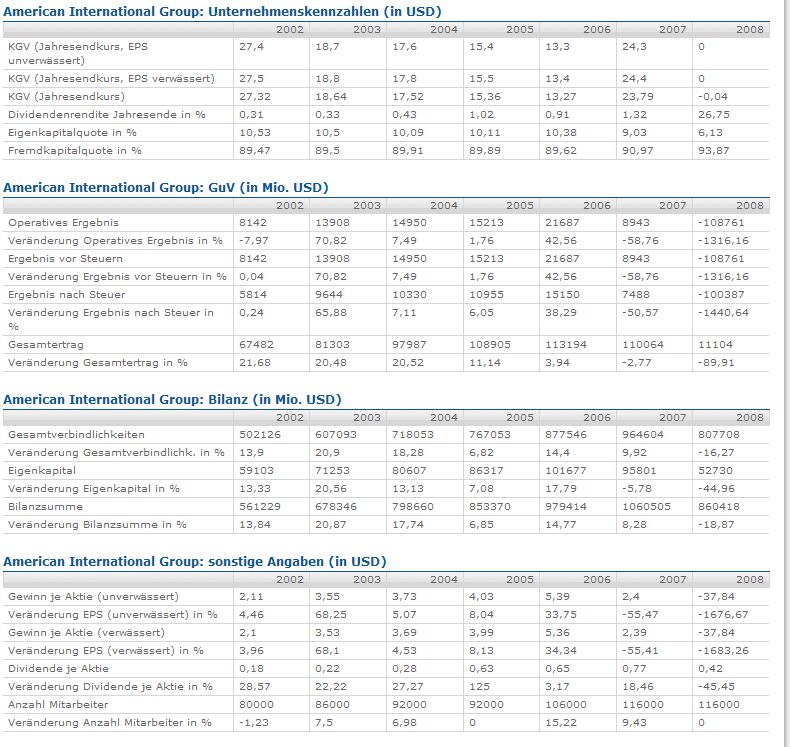Click Veränderung Dividende je Aktie value '125'
The height and width of the screenshot is (747, 790).
(x=480, y=687)
